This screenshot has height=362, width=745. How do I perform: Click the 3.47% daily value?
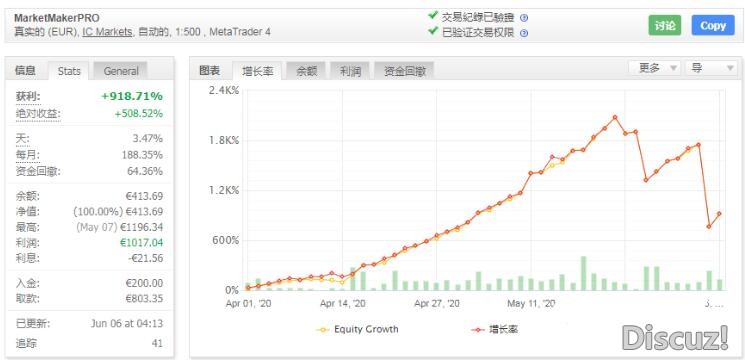point(147,139)
